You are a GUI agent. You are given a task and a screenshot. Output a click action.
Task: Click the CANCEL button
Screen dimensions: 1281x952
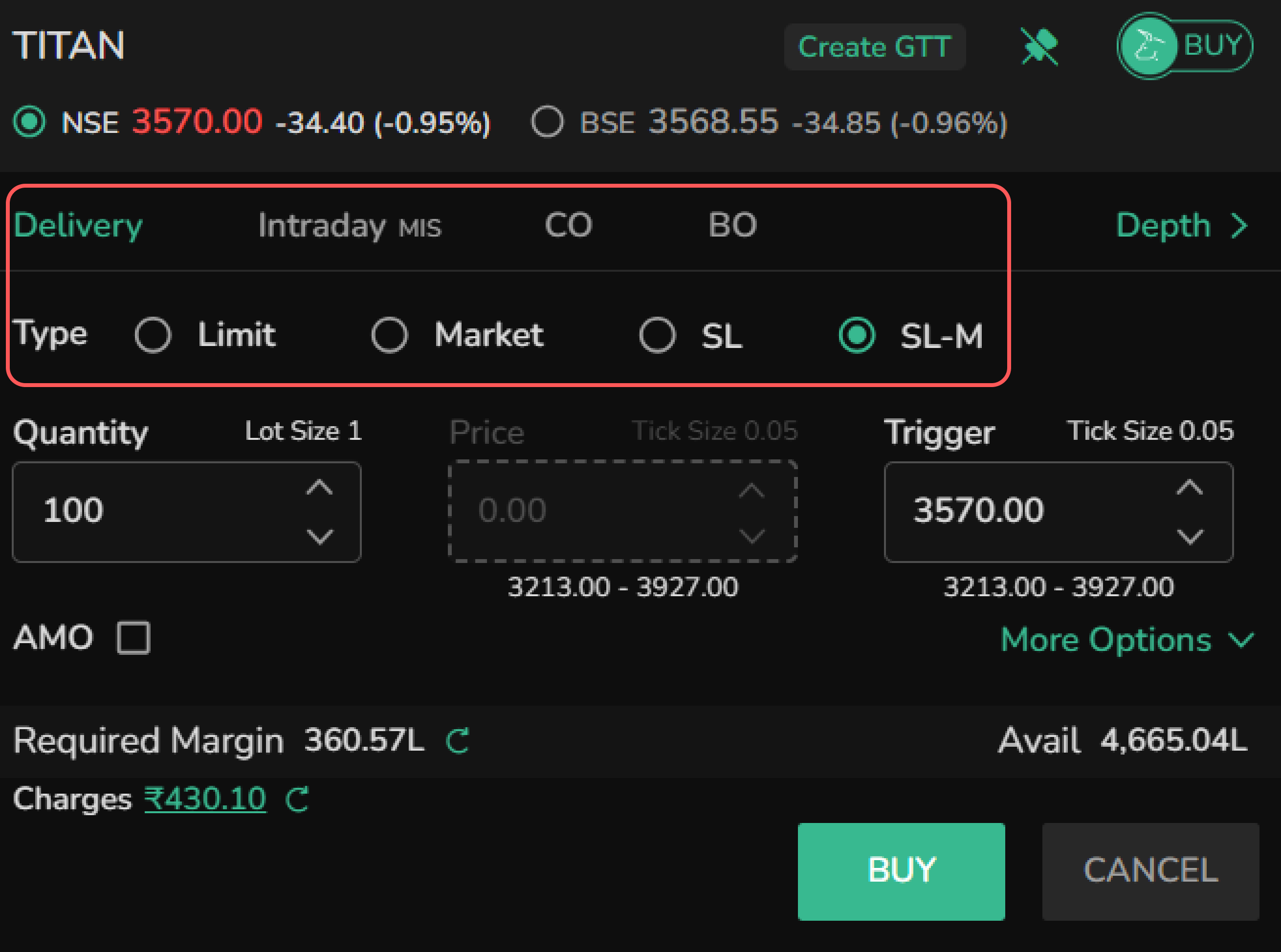1151,871
